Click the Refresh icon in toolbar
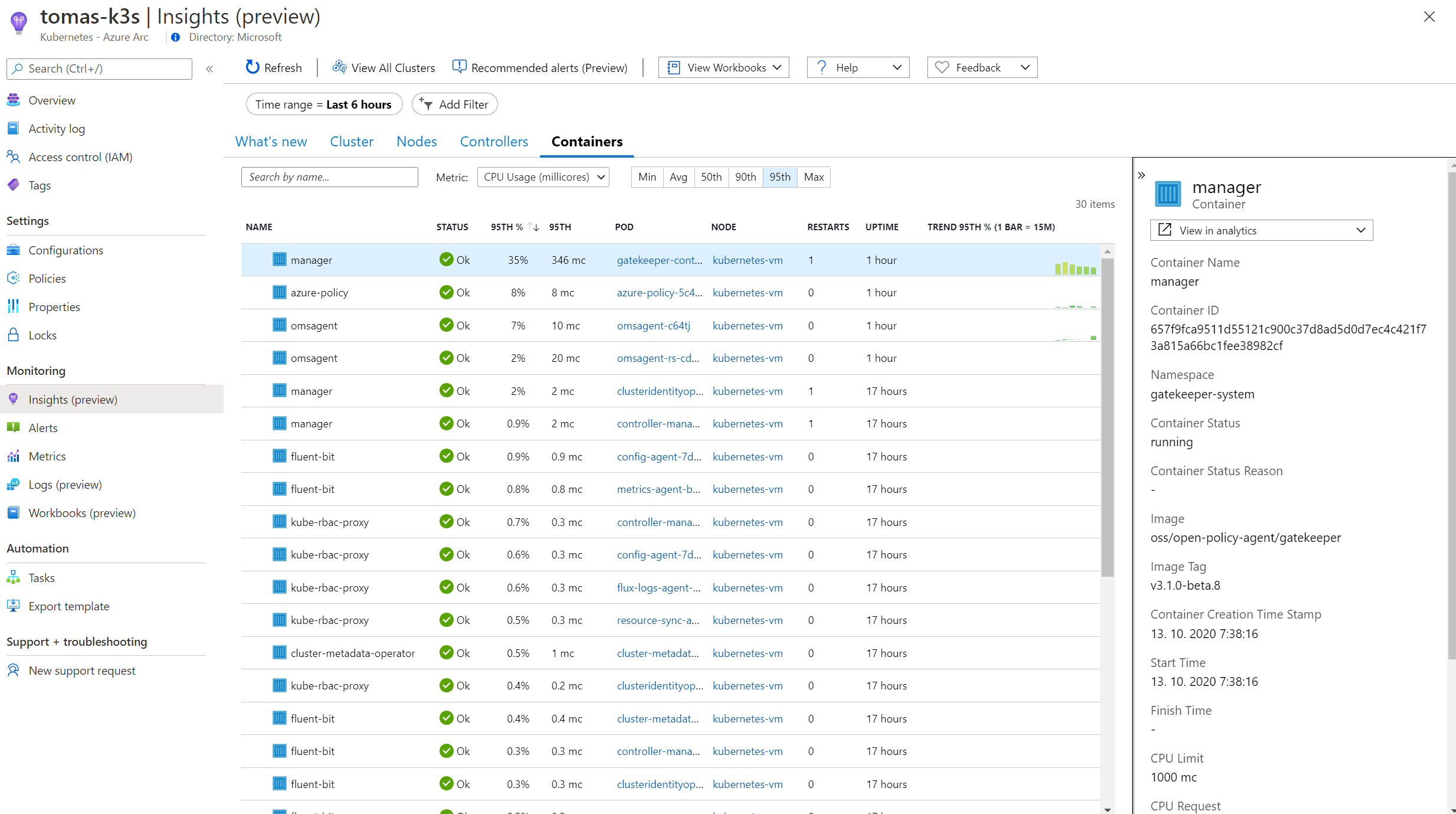The image size is (1456, 814). tap(252, 67)
